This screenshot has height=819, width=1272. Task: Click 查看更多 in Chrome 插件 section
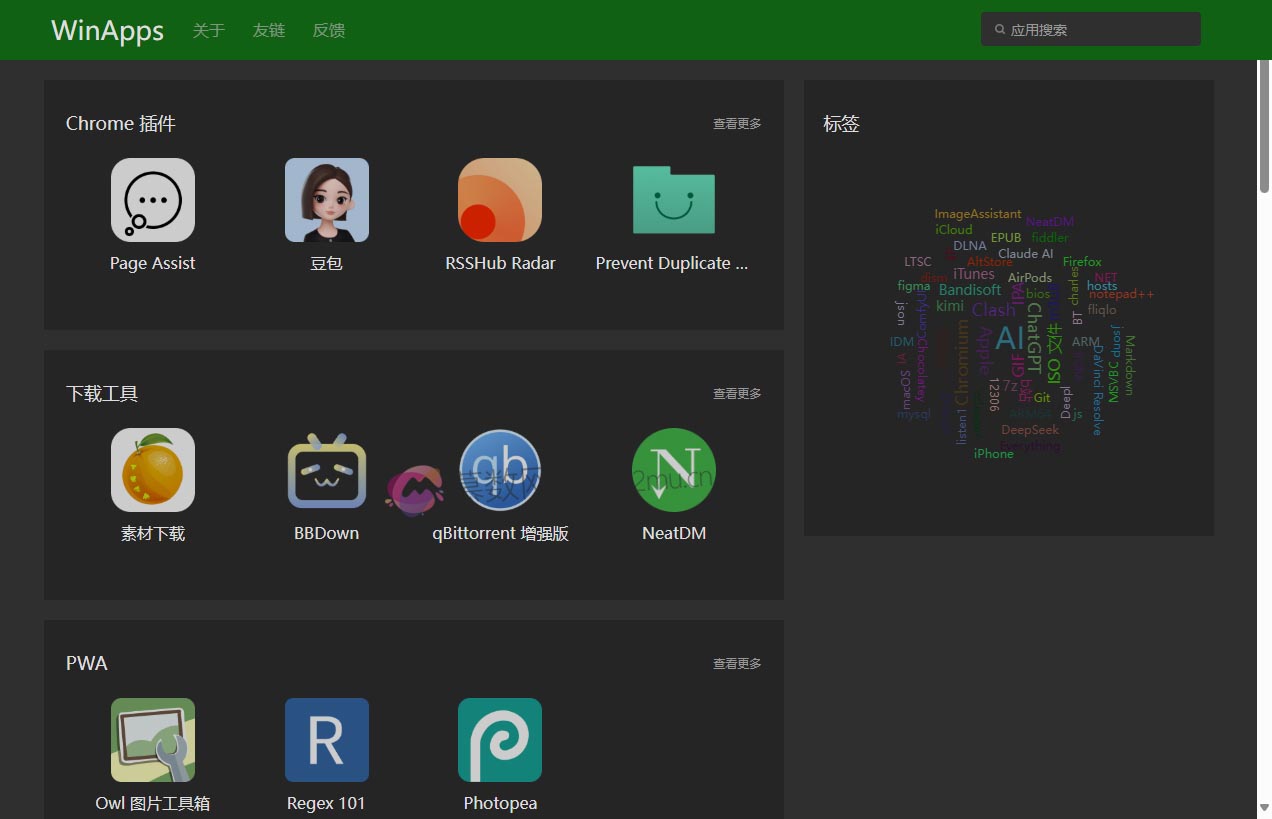[737, 124]
